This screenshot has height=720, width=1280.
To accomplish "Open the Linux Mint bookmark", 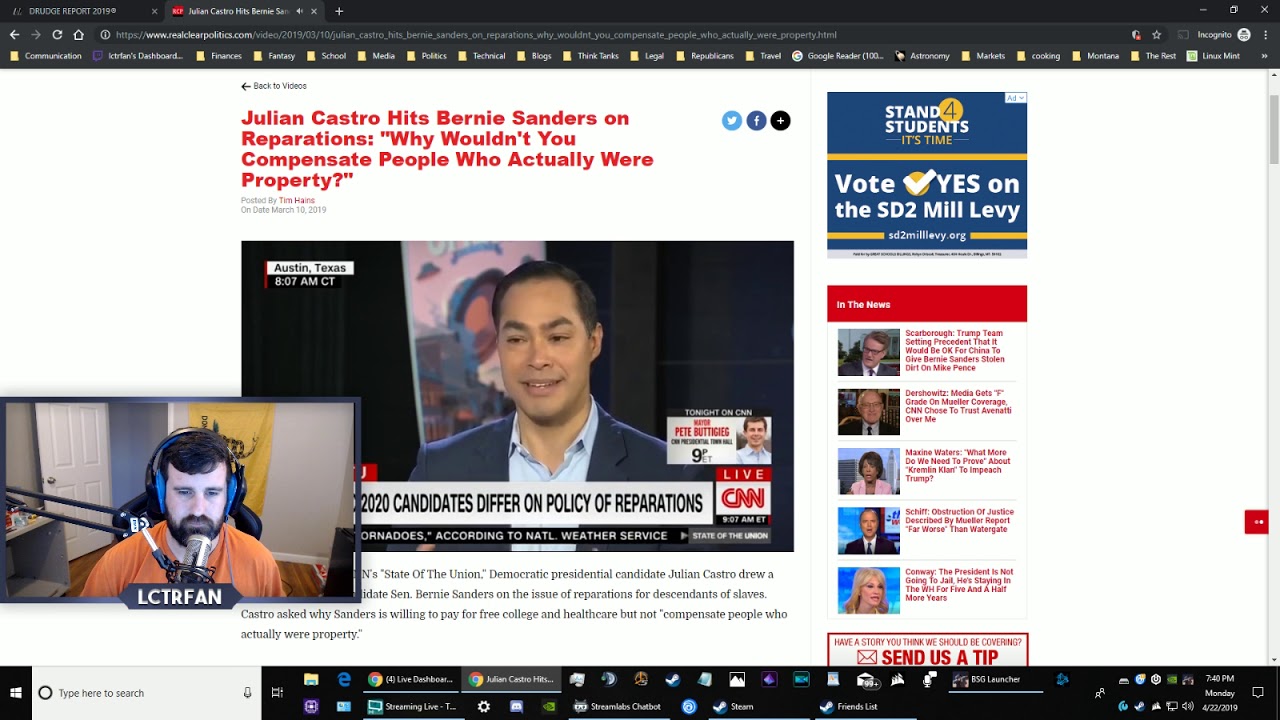I will point(1213,56).
